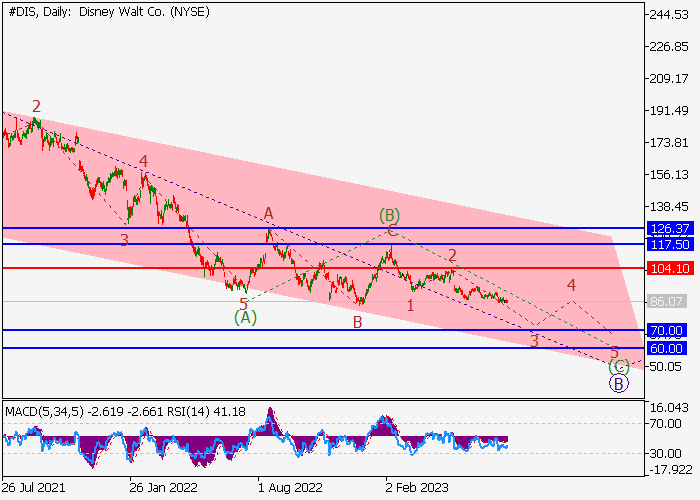The width and height of the screenshot is (700, 500).
Task: Select the green (B) wave label
Action: coord(389,215)
